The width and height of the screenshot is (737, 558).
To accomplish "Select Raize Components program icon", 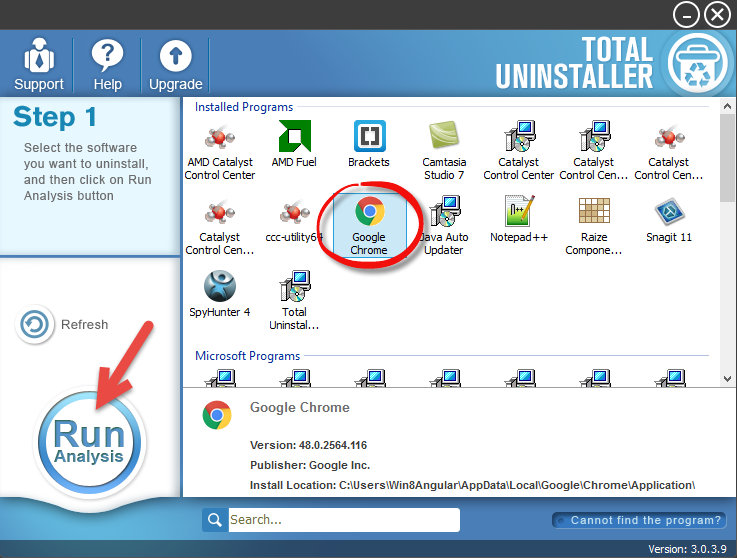I will click(x=594, y=211).
